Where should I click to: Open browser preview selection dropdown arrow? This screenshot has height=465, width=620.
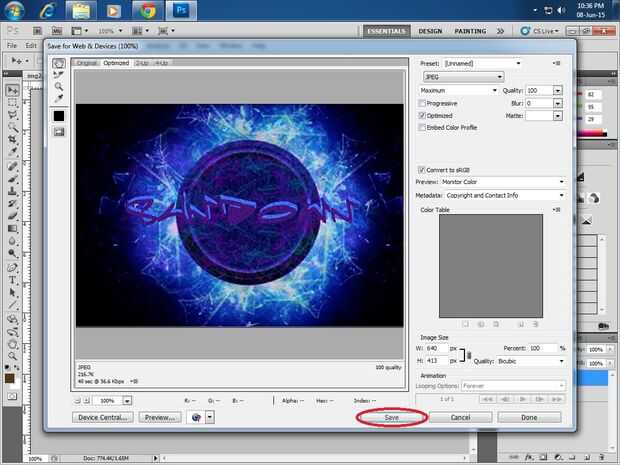[210, 417]
